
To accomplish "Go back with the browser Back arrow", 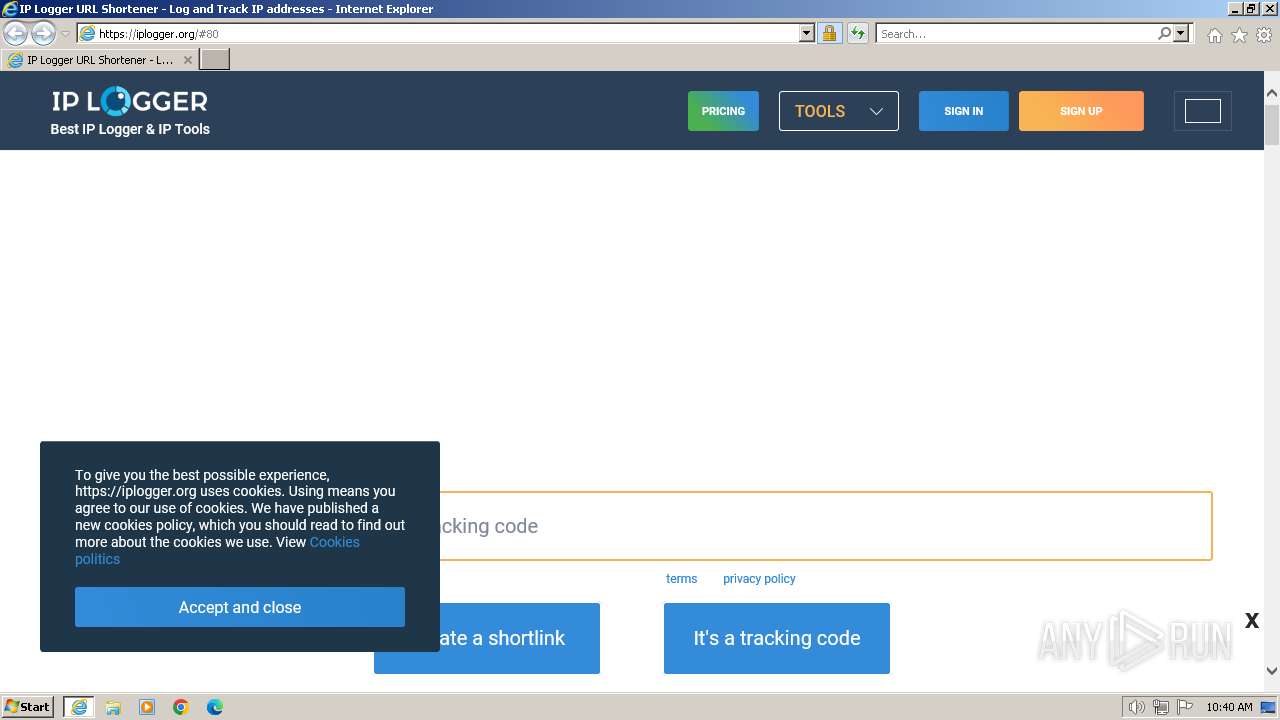I will (x=15, y=33).
